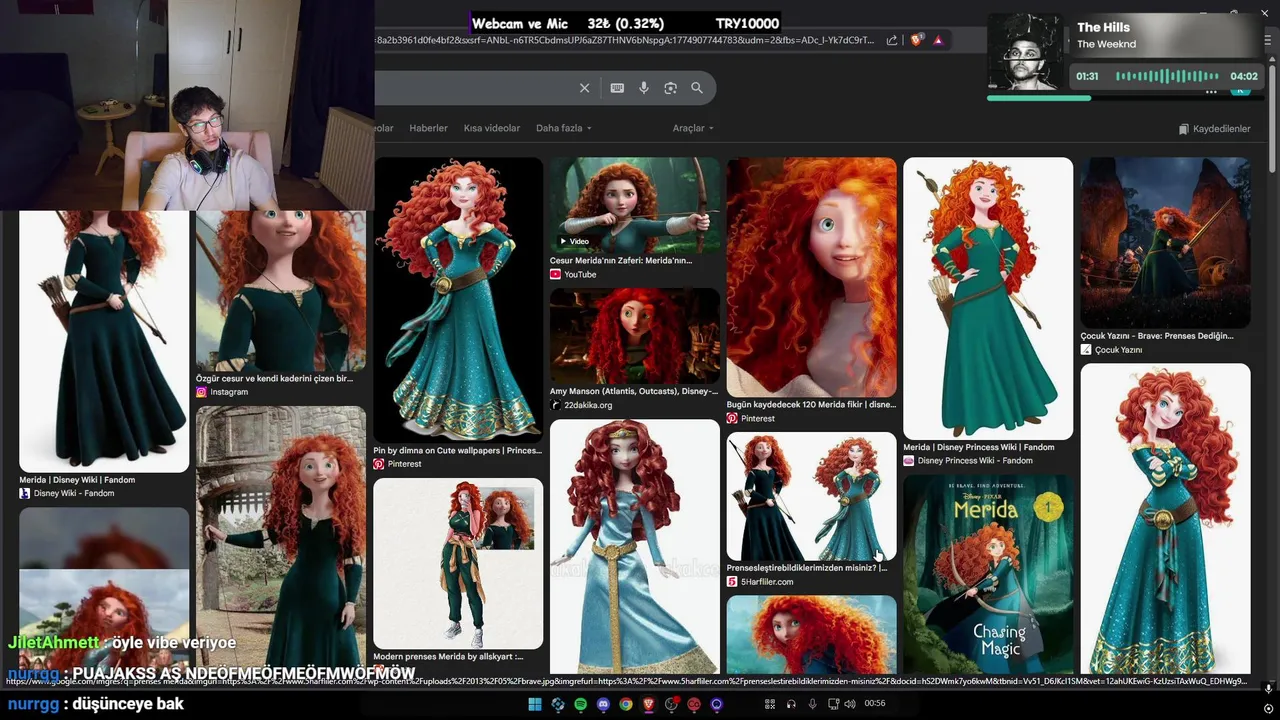
Task: Open tall Merida teal gown image at right
Action: click(1166, 518)
